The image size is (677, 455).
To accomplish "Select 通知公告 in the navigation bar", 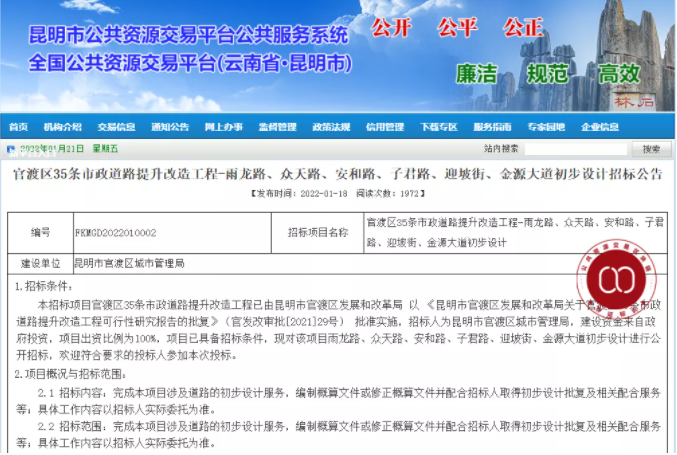I will [x=170, y=127].
